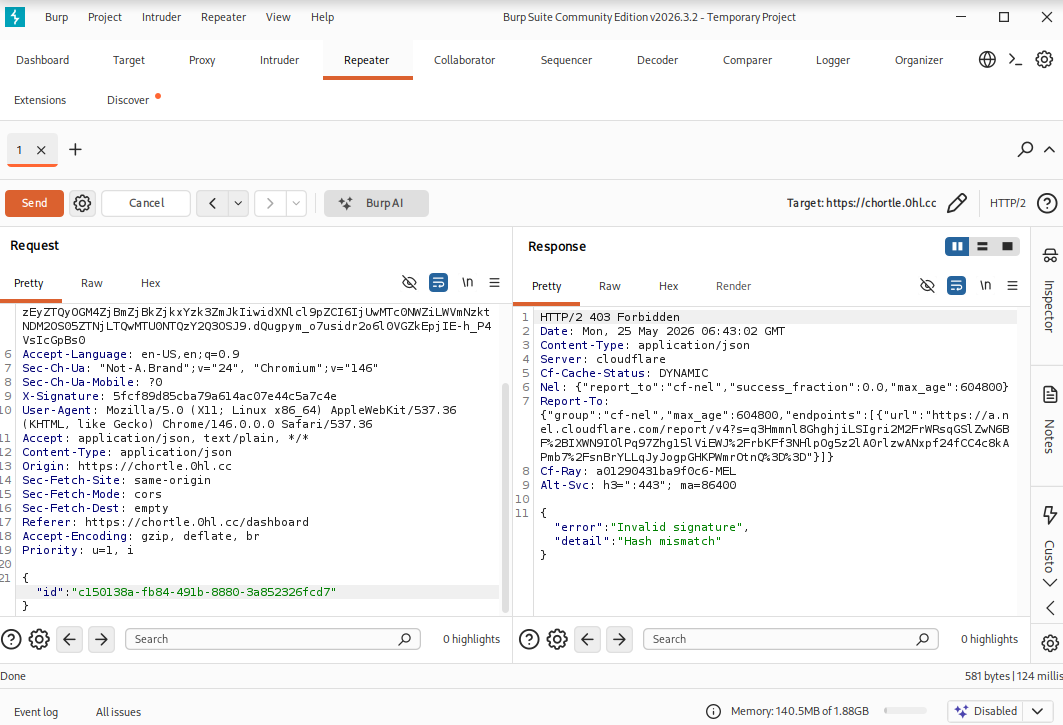1063x725 pixels.
Task: Open the Discover tab
Action: [x=127, y=100]
